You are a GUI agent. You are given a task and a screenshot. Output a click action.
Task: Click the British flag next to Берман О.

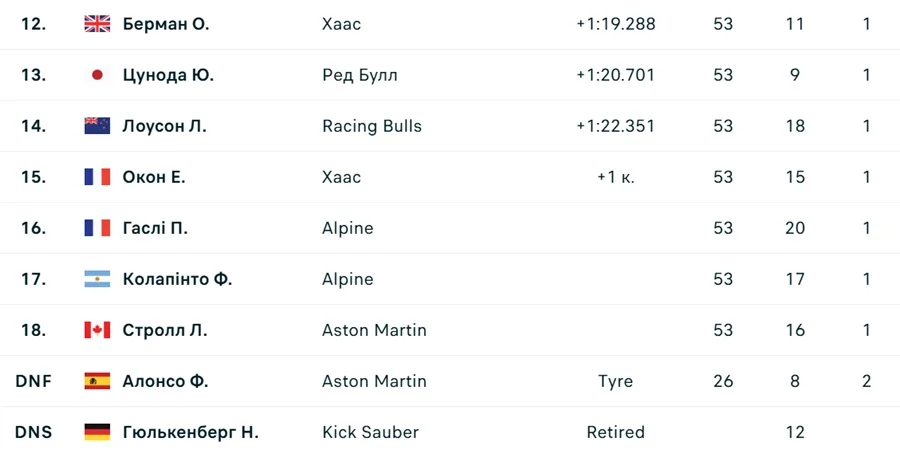coord(97,24)
